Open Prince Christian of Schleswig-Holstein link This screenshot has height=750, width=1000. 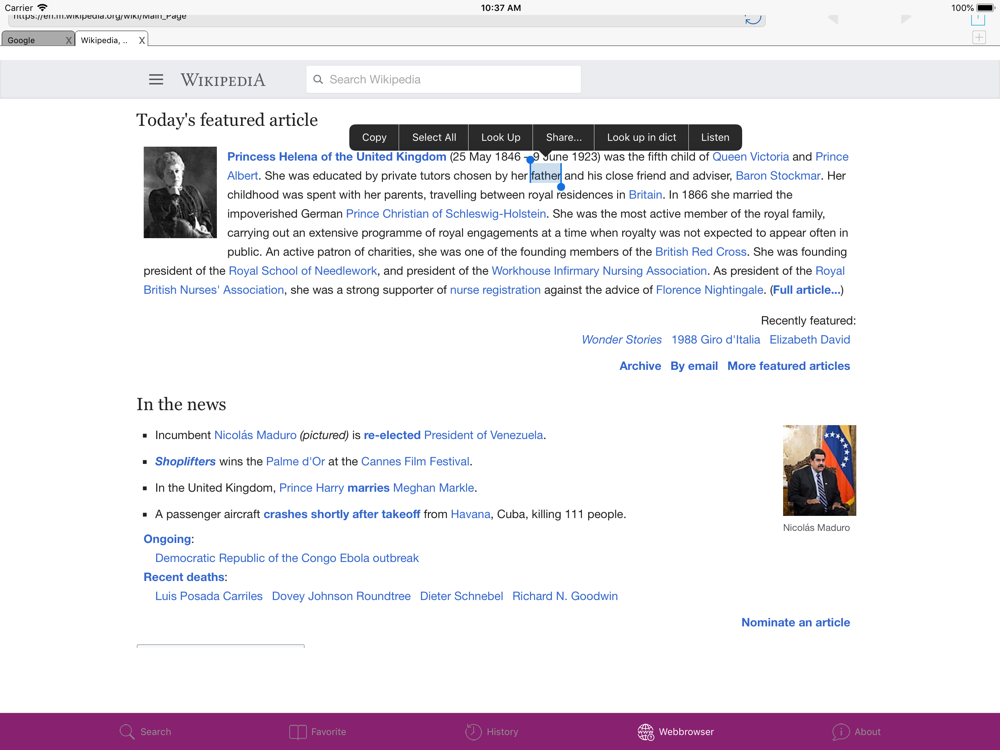click(x=446, y=214)
